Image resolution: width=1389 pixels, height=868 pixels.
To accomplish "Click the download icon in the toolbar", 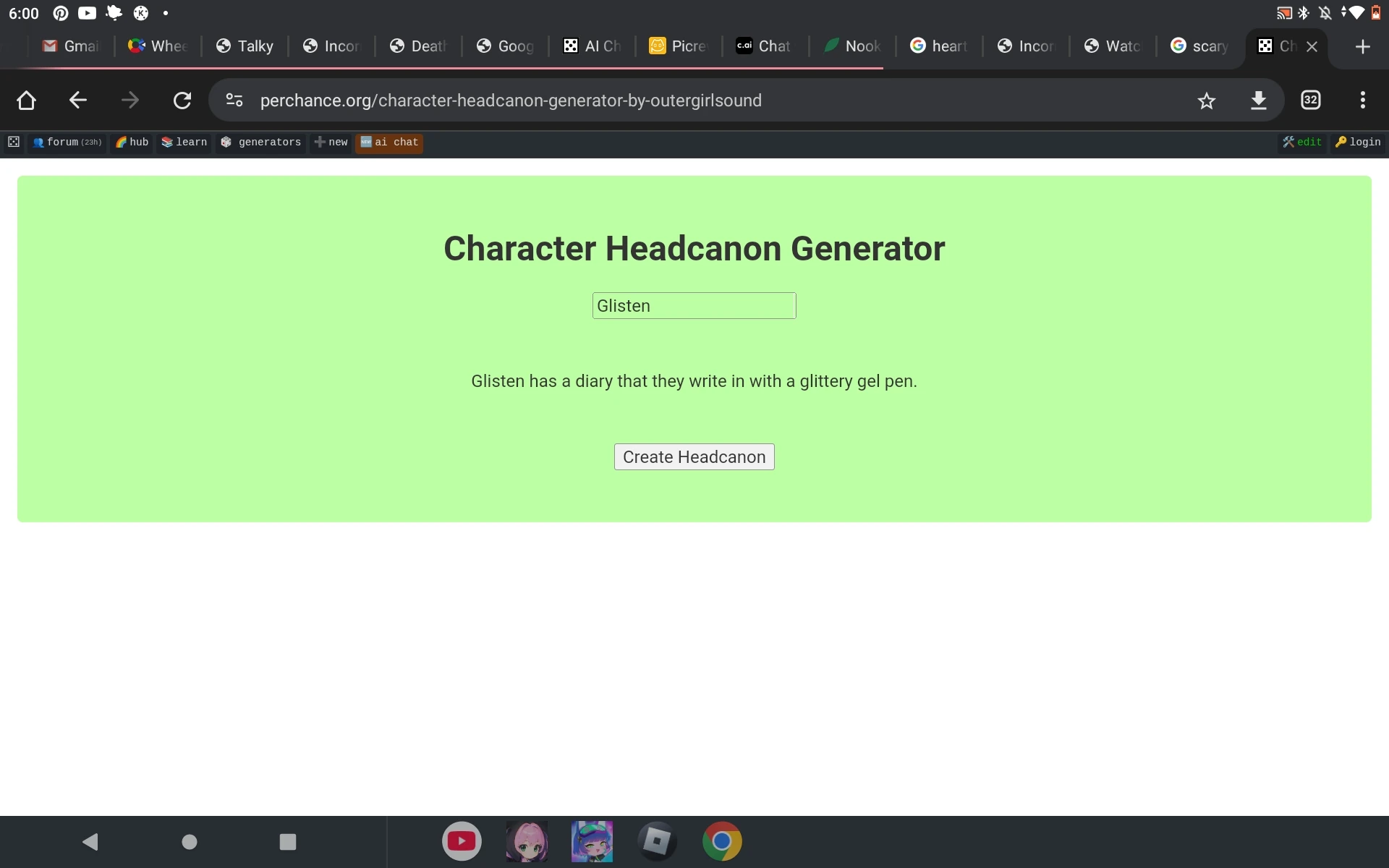I will (x=1259, y=101).
